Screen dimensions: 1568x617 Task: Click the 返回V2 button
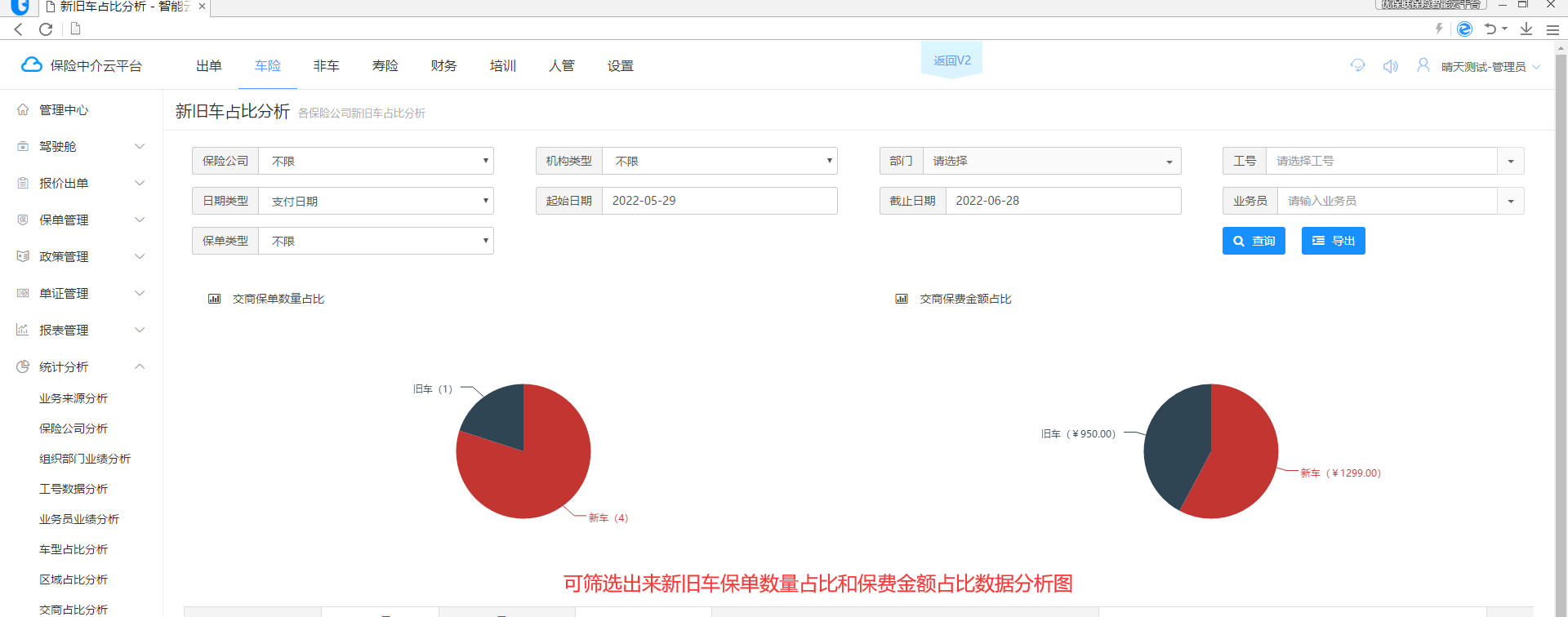coord(952,60)
